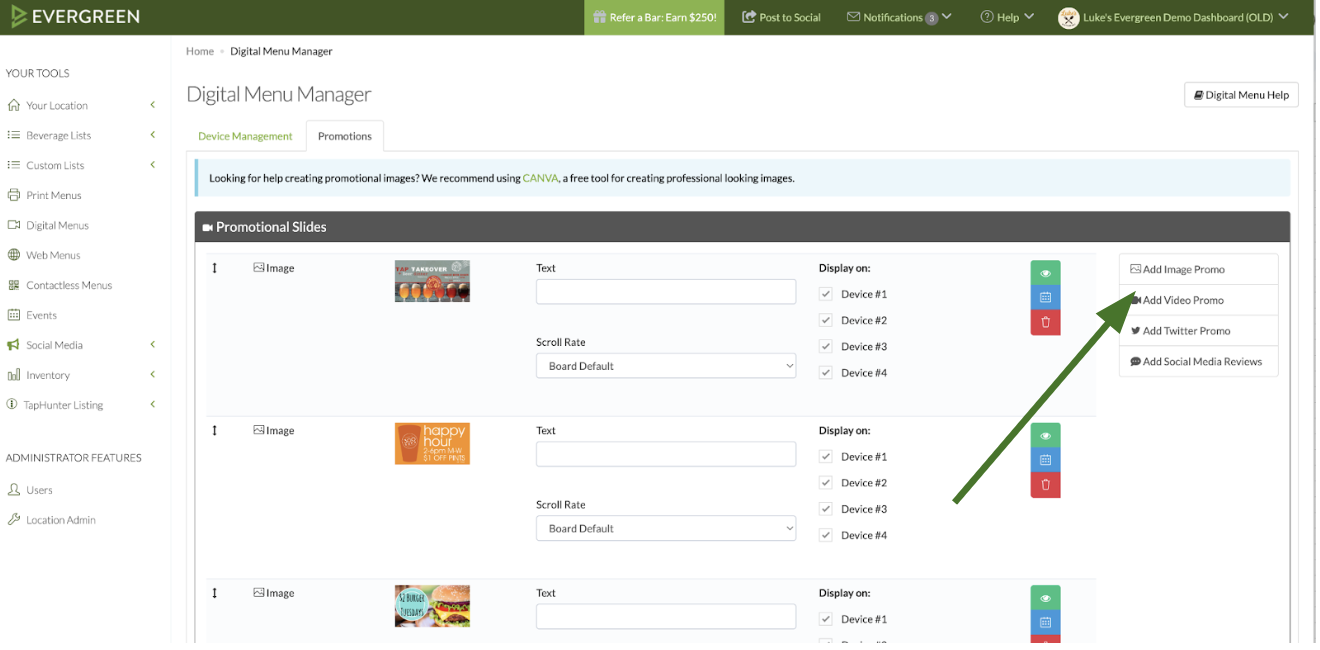Uncheck Device #3 for the Tap Takeover slide
The image size is (1320, 650).
(825, 346)
